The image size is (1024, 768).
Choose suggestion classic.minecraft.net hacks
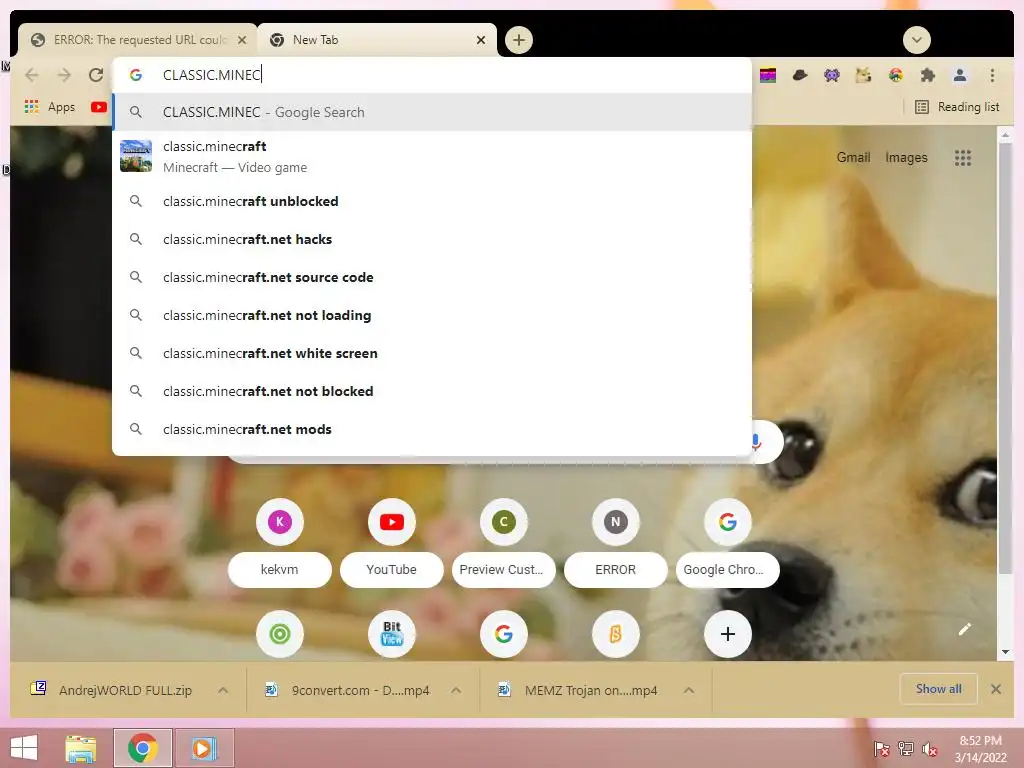point(432,239)
